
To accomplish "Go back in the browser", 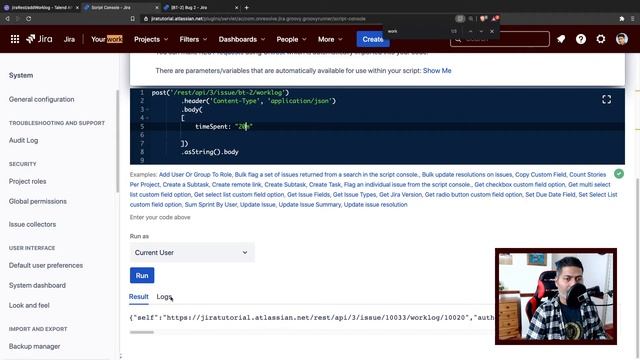I will (x=7, y=19).
